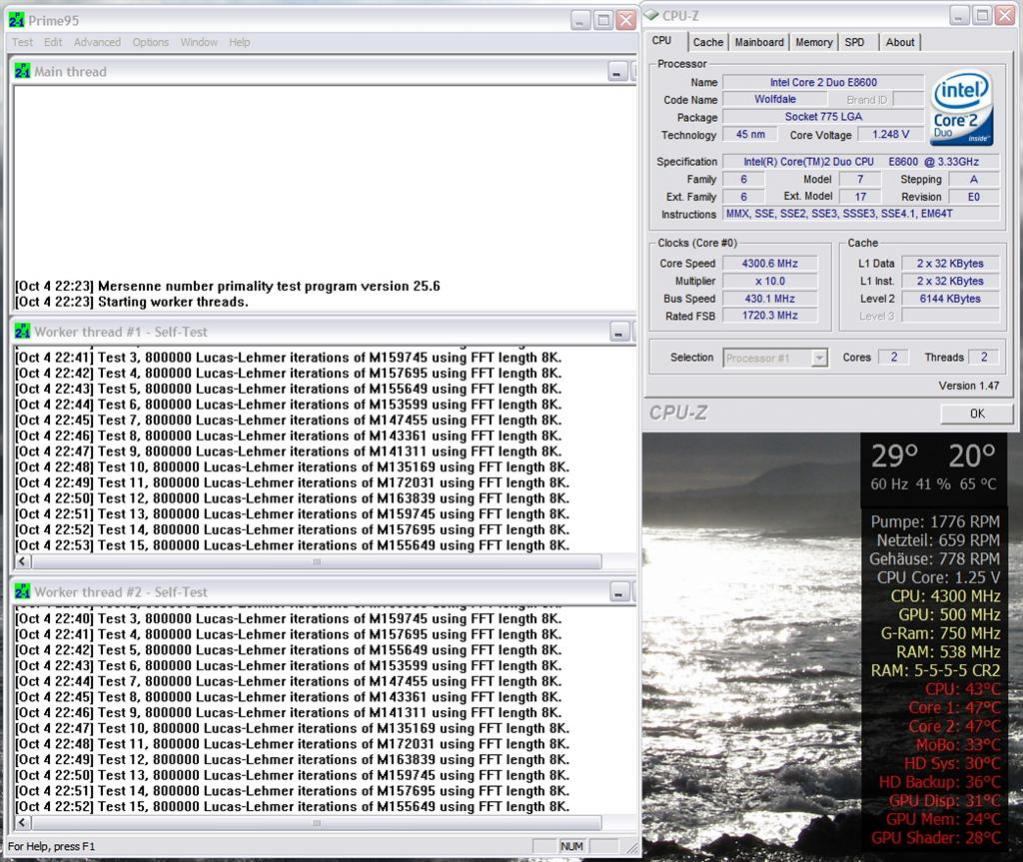The width and height of the screenshot is (1023, 862).
Task: Open the Options menu in Prime95
Action: tap(151, 42)
